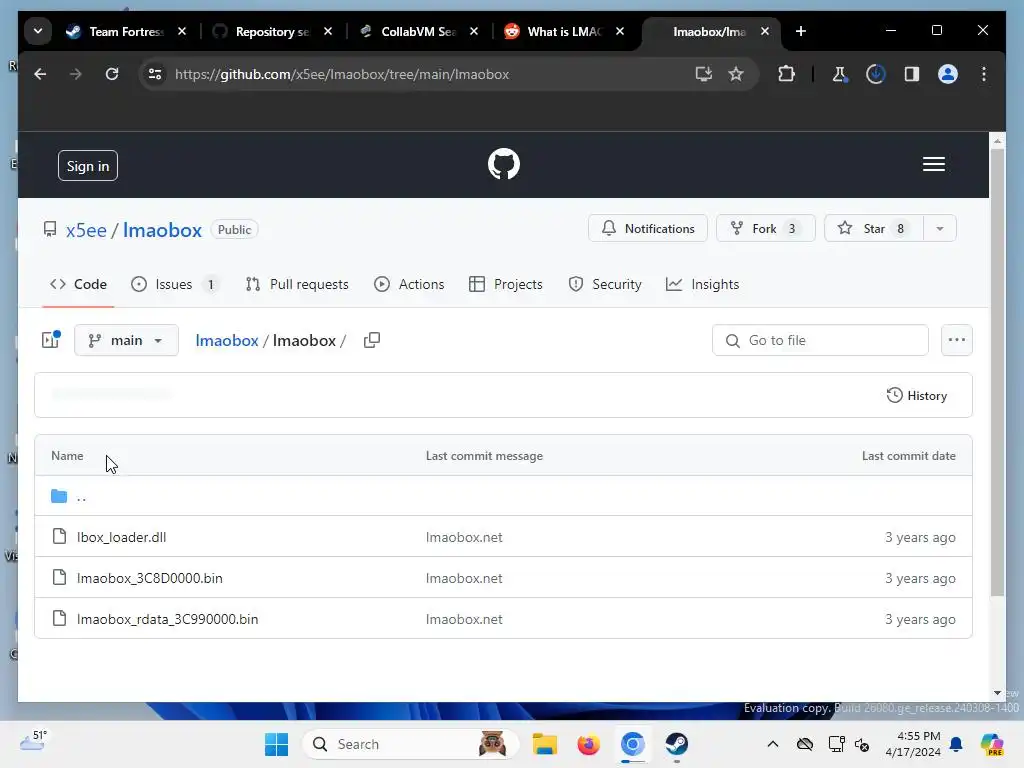Click the page vertical scrollbar
Screen dimensions: 1024x768
(997, 372)
